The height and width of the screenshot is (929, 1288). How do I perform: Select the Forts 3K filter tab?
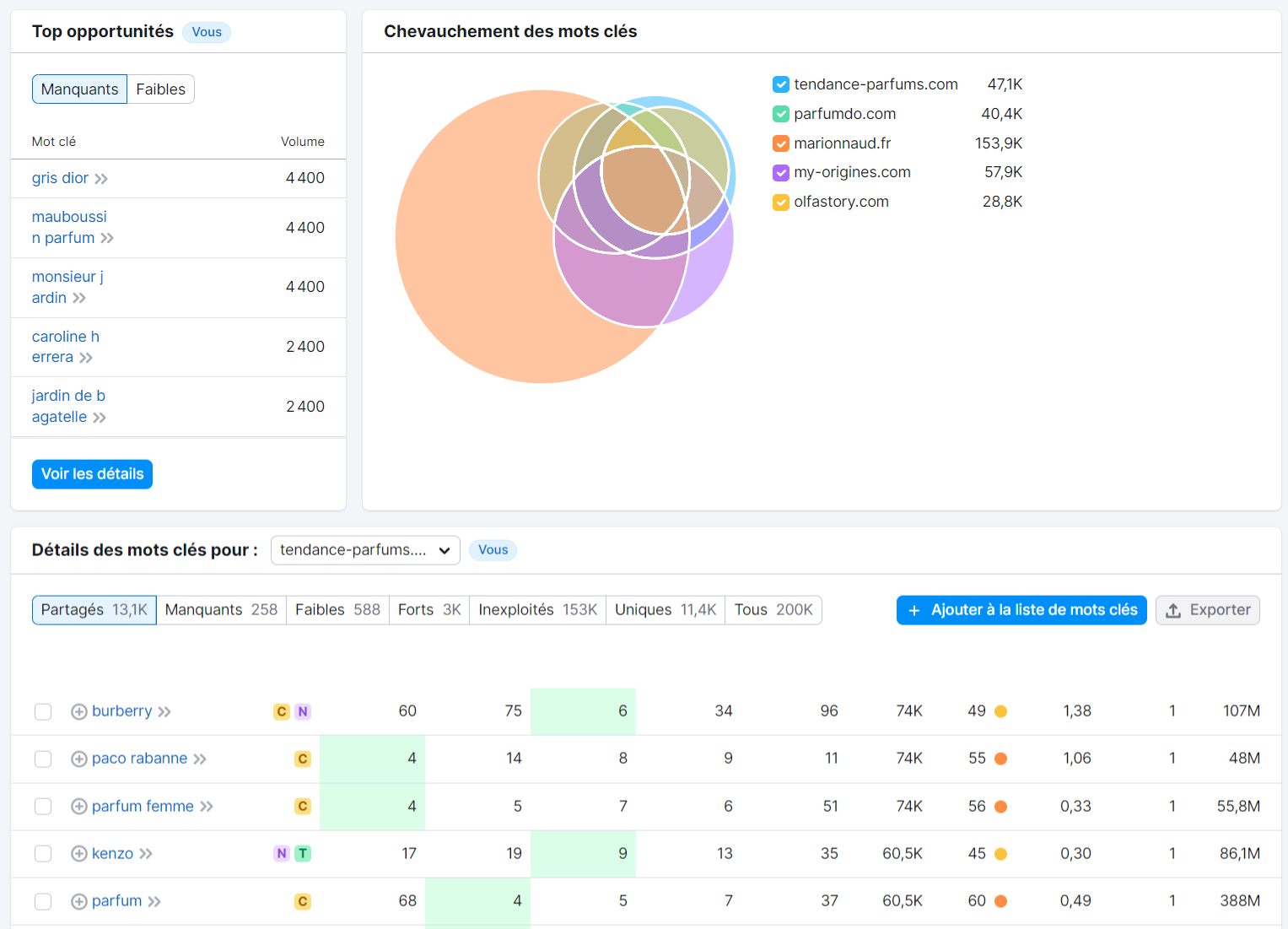click(429, 610)
